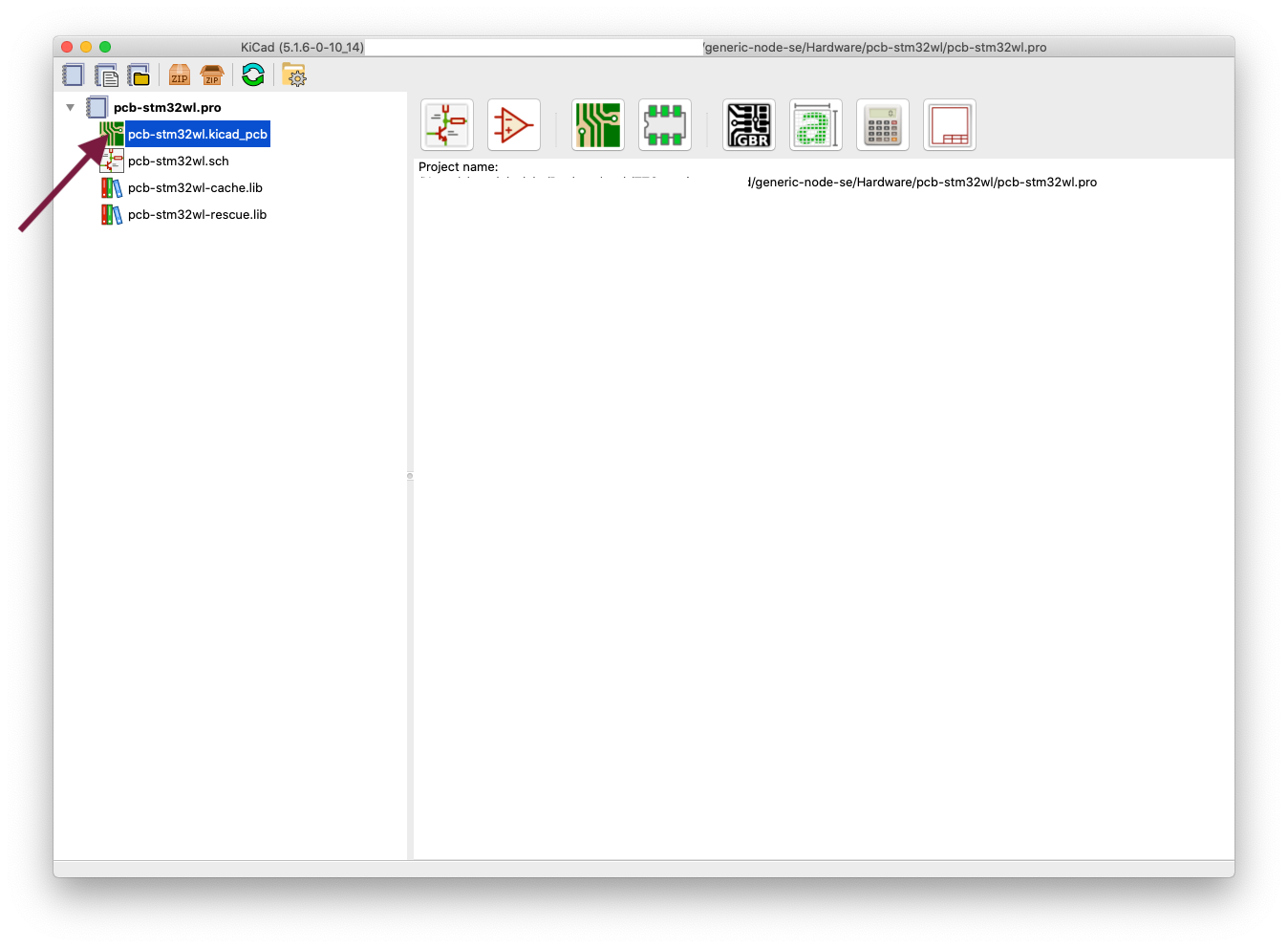Launch the PCB Layout Editor
This screenshot has height=948, width=1288.
pos(598,125)
